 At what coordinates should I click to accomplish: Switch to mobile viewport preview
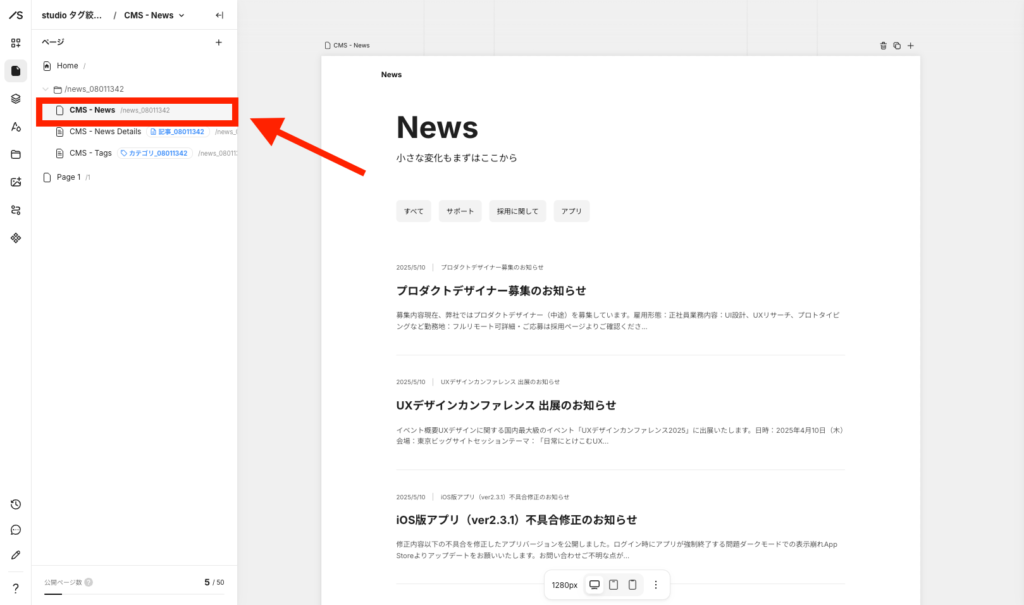point(633,585)
